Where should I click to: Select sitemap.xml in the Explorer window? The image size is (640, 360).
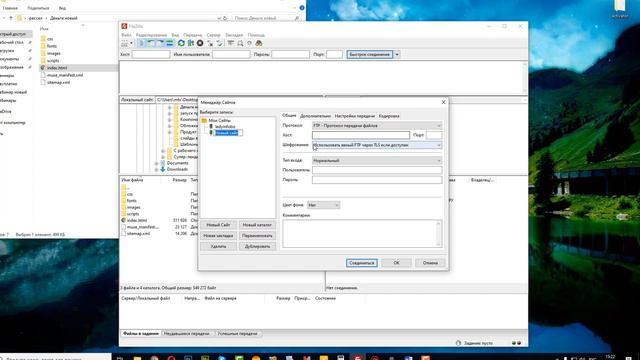click(58, 82)
